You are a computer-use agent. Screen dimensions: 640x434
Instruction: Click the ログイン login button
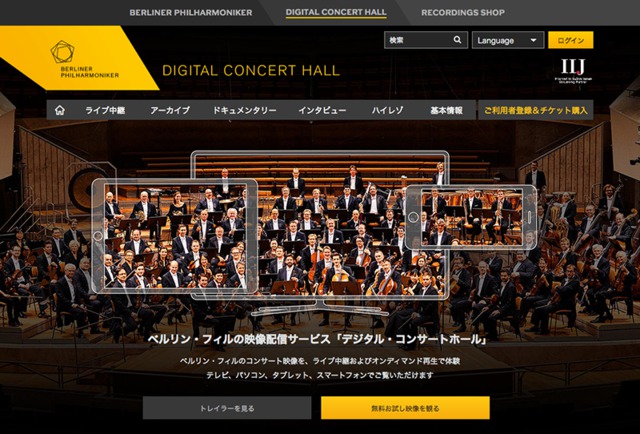(570, 40)
